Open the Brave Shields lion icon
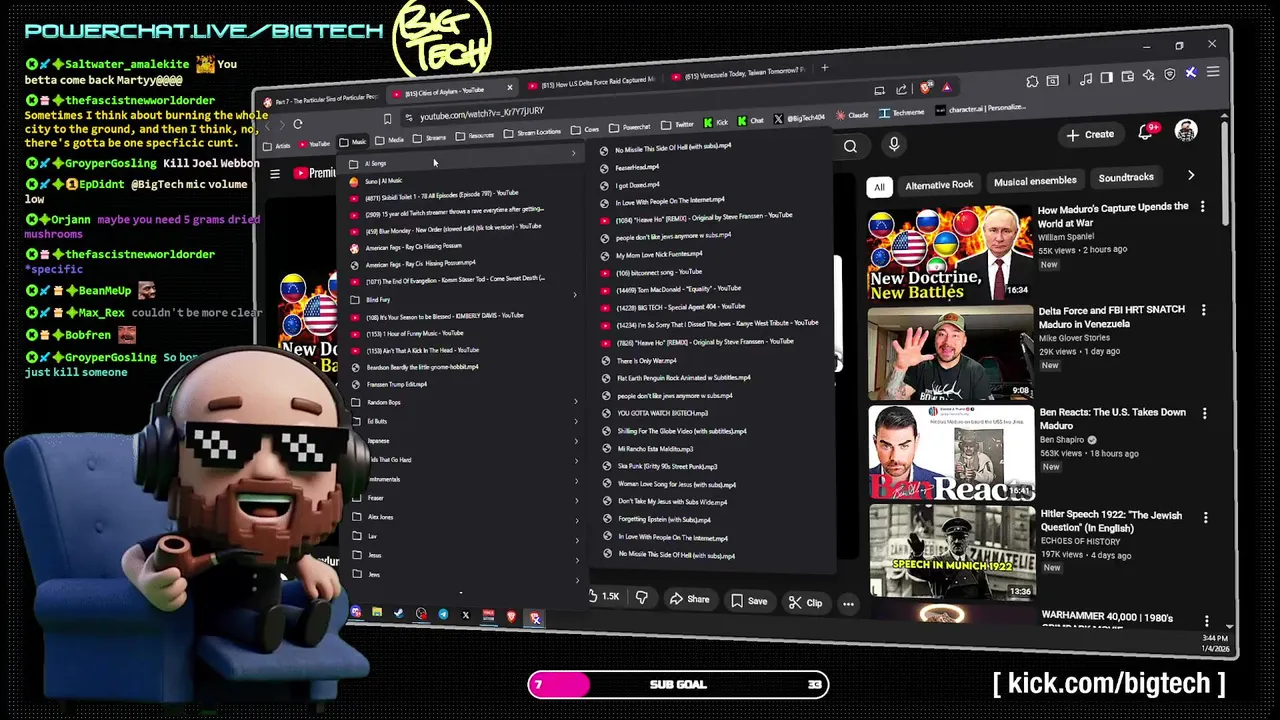The image size is (1280, 720). [925, 88]
